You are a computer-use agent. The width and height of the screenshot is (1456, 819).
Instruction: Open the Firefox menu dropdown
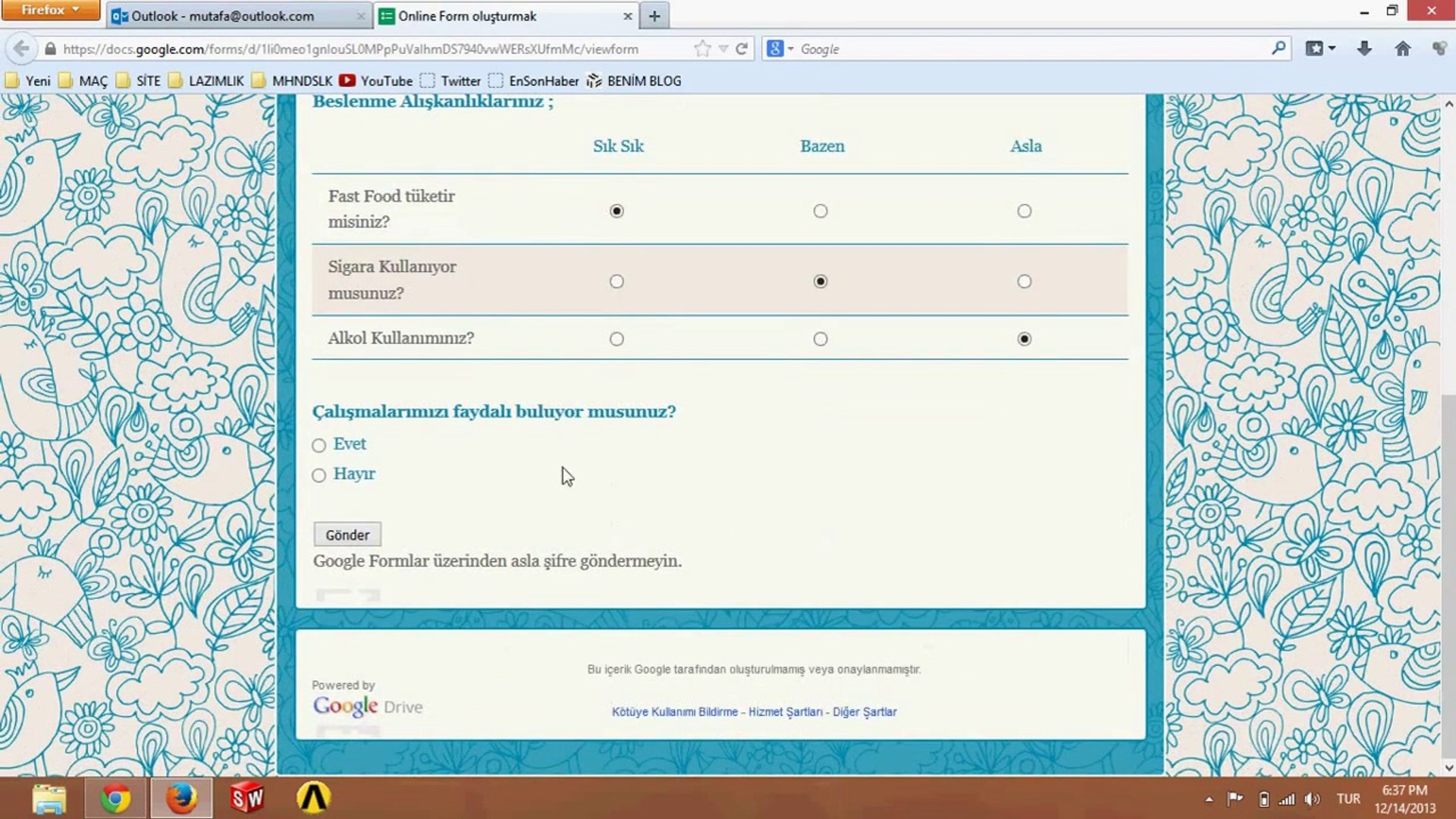pos(50,10)
